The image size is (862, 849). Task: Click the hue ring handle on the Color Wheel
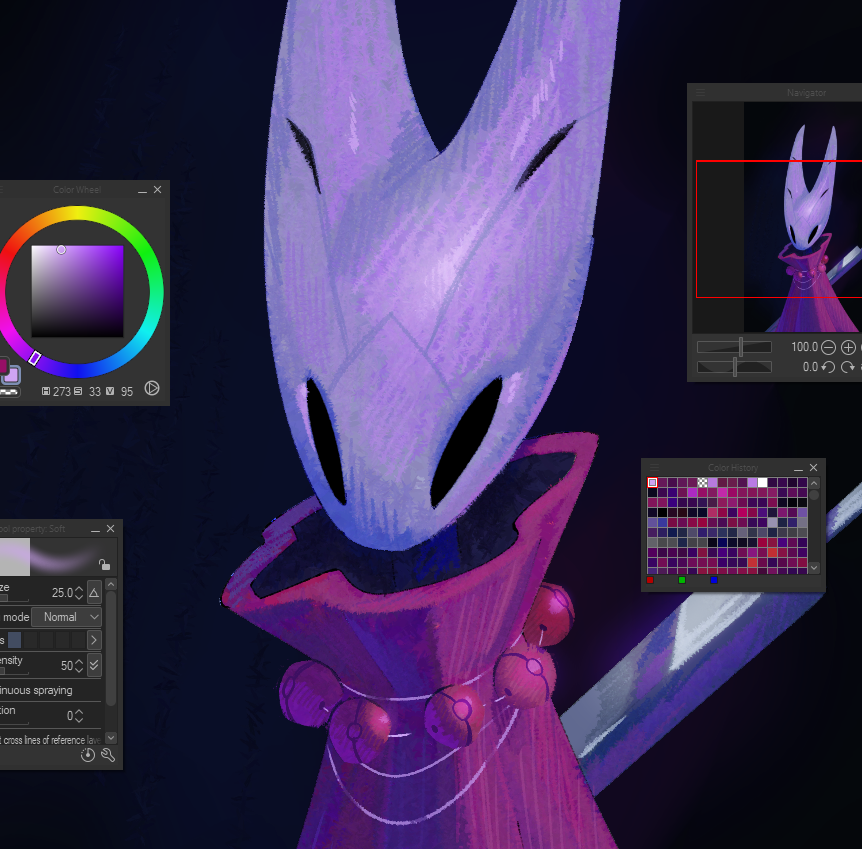[x=34, y=358]
